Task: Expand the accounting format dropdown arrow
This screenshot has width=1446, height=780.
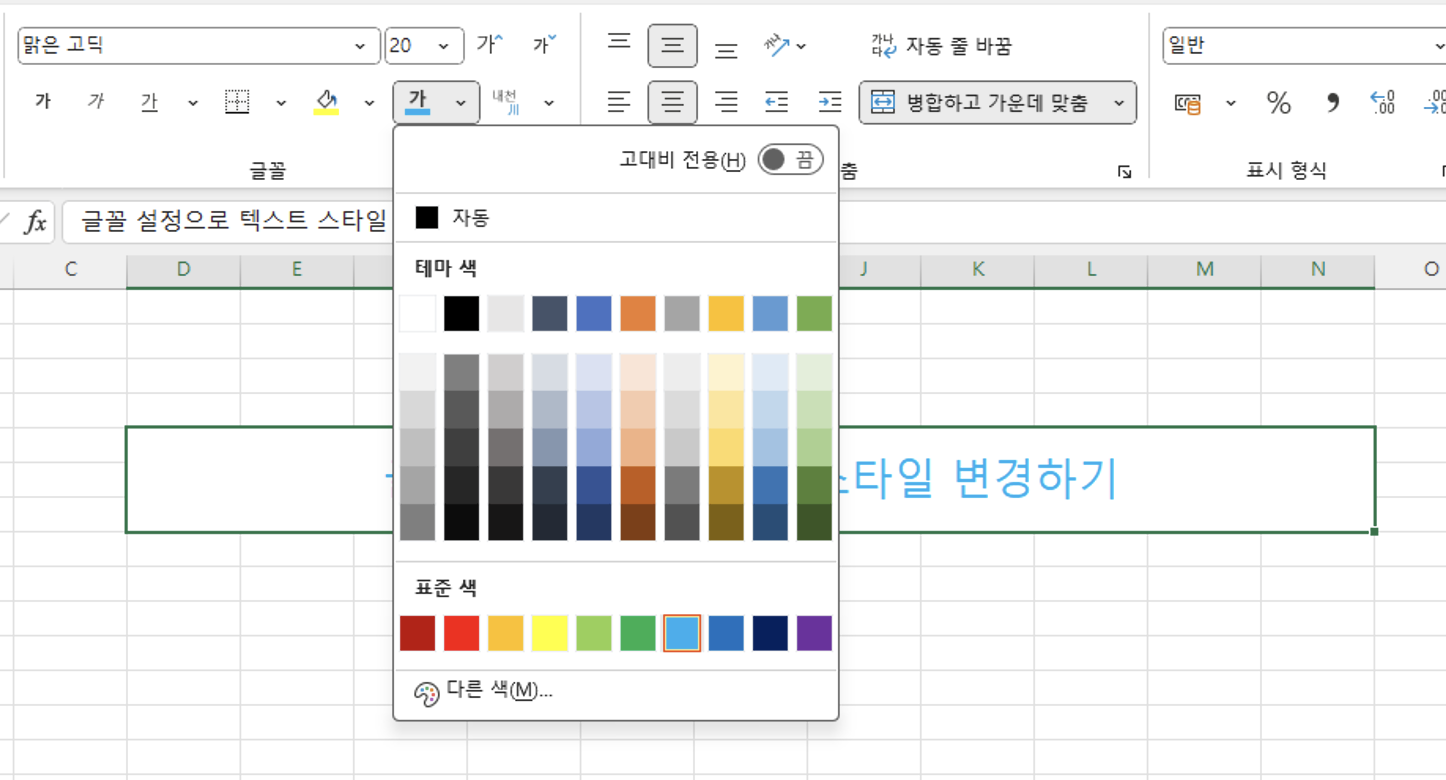Action: [1231, 102]
